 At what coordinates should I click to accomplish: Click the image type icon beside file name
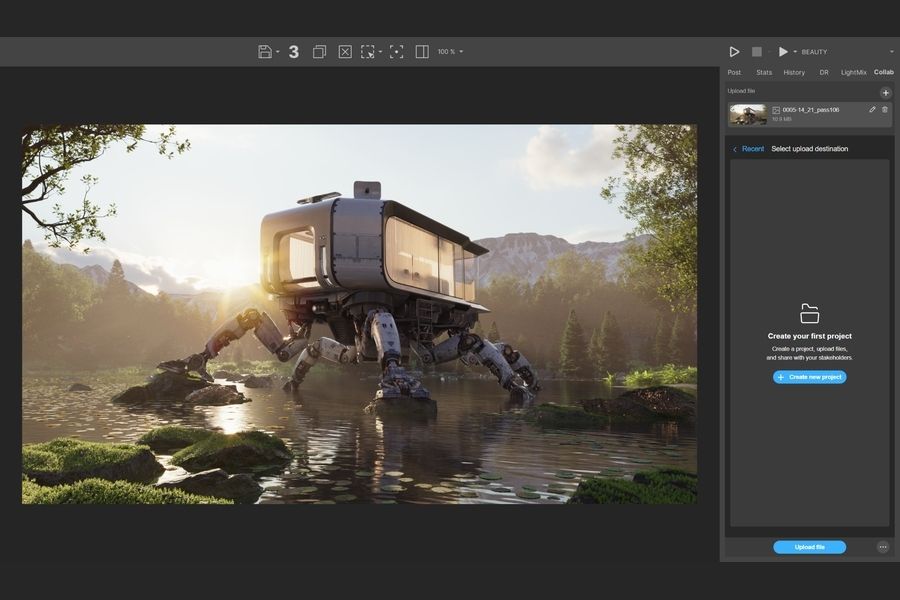[x=776, y=110]
